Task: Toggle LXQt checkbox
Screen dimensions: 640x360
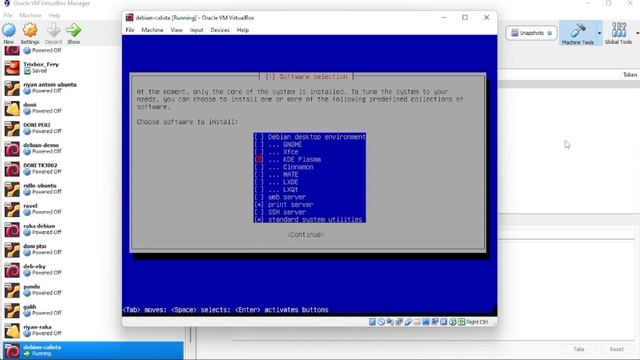Action: click(x=259, y=190)
